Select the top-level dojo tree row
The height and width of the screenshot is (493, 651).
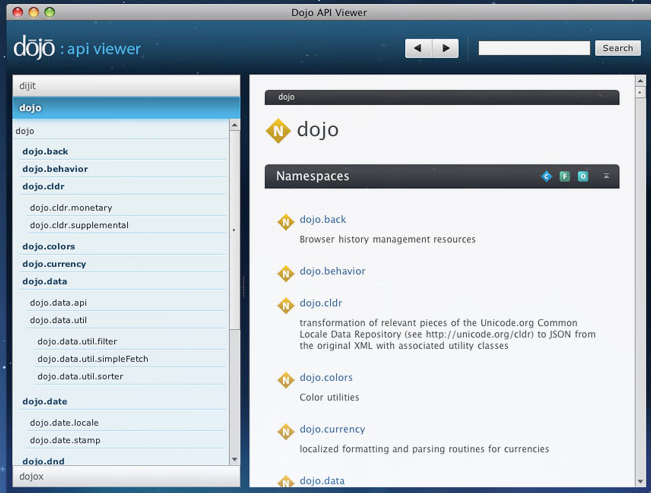[121, 131]
